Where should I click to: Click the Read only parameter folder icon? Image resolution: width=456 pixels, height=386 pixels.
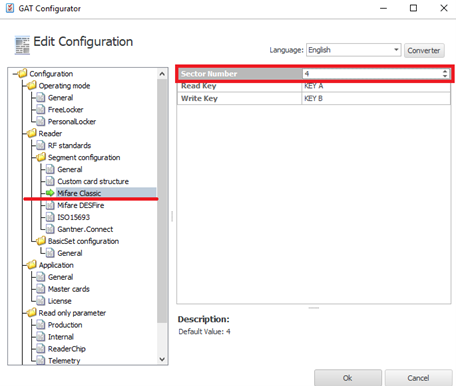32,313
